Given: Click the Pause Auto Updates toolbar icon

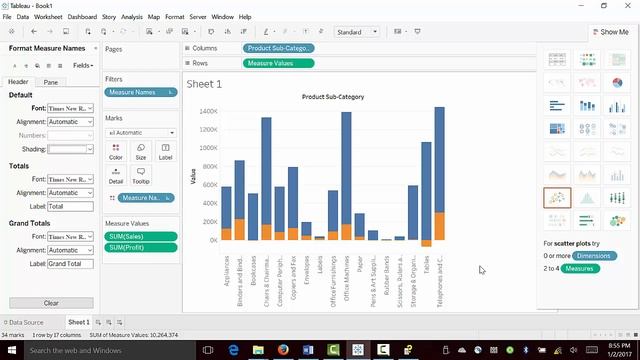Looking at the screenshot, I should [104, 31].
